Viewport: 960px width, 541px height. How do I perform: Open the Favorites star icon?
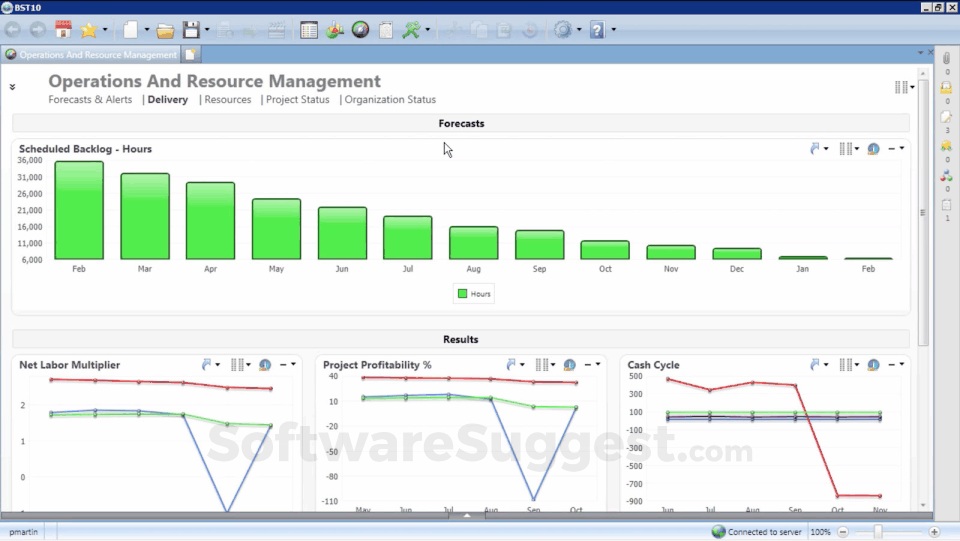(89, 30)
